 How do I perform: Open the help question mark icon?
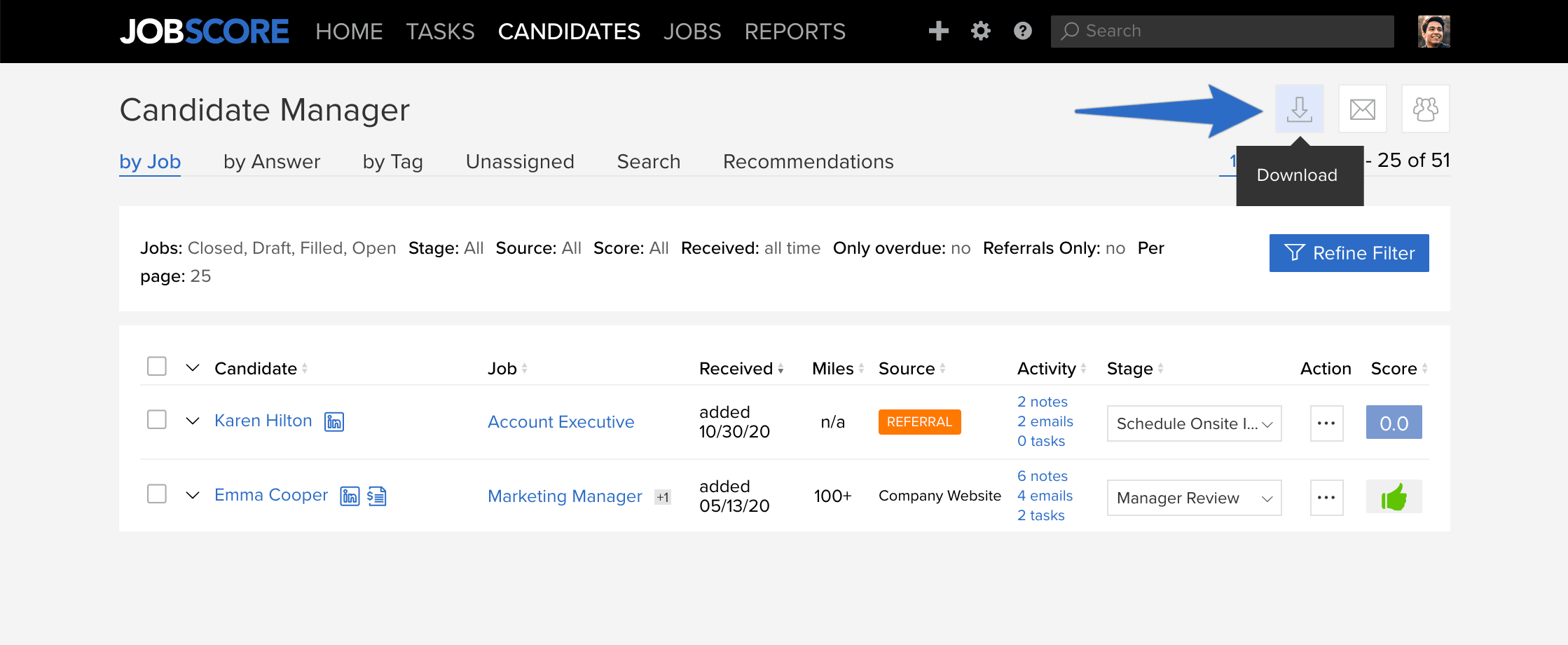pyautogui.click(x=1022, y=31)
